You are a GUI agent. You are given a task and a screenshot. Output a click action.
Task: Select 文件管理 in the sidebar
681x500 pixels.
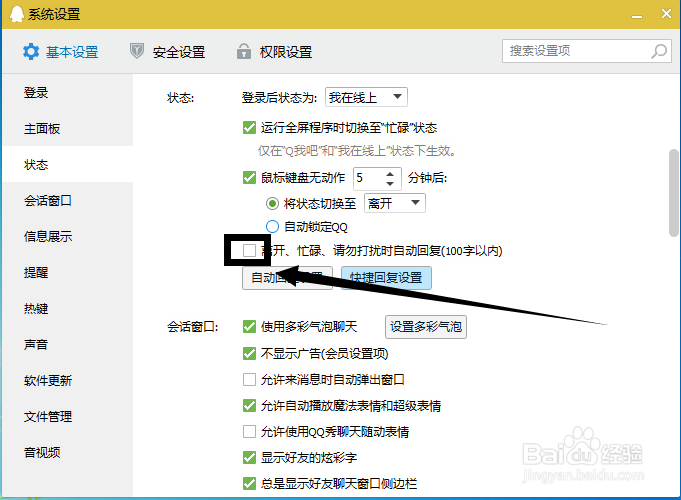[67, 417]
